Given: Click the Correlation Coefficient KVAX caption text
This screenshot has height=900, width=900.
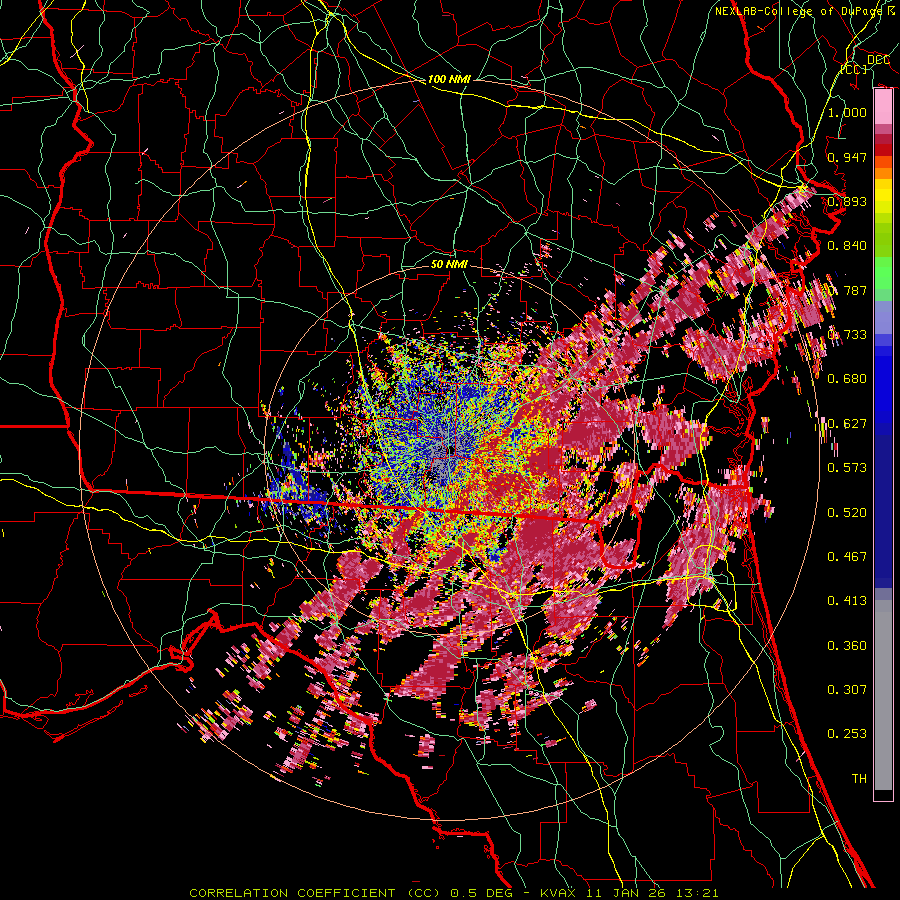Looking at the screenshot, I should tap(454, 893).
